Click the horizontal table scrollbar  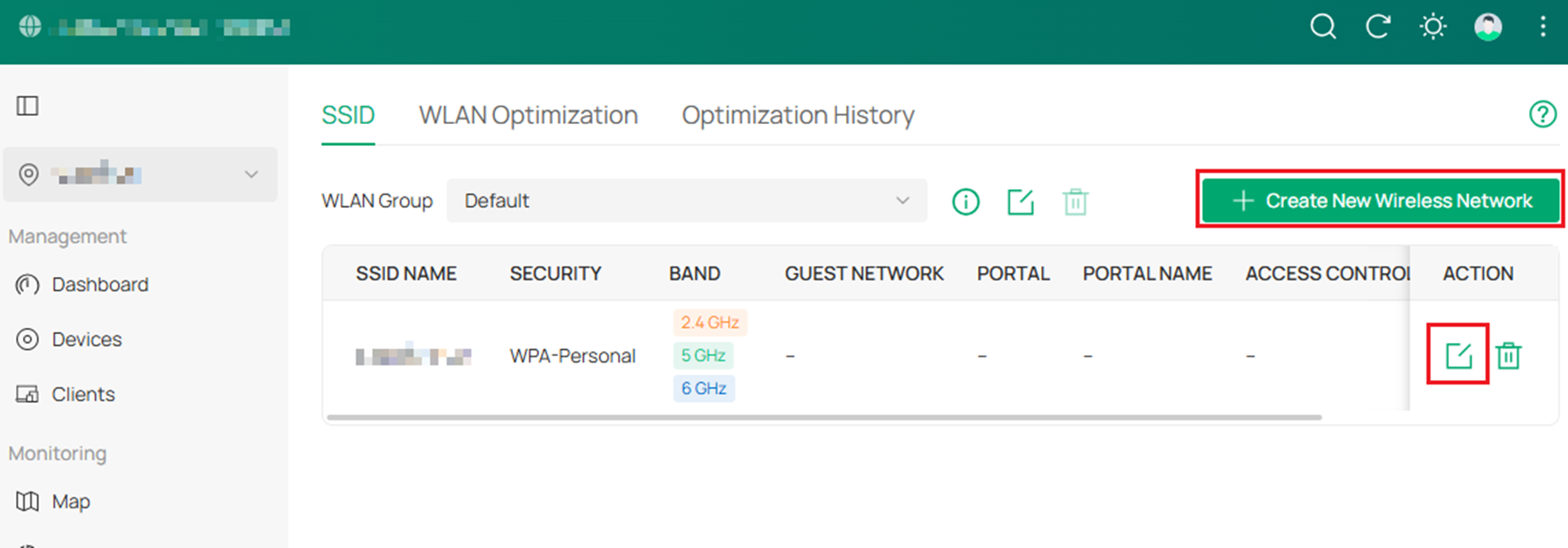pos(824,418)
